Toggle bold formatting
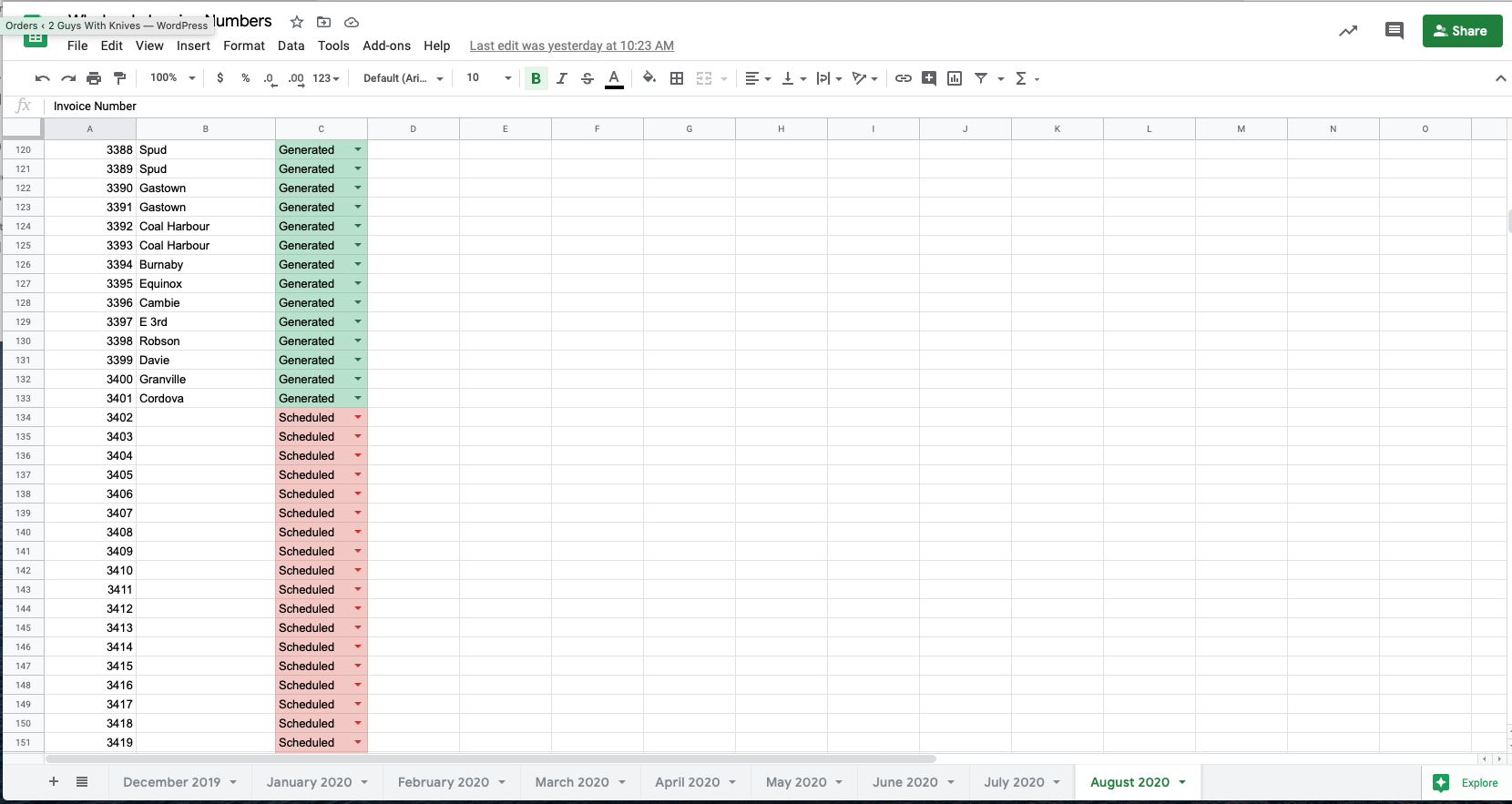The height and width of the screenshot is (804, 1512). 536,78
